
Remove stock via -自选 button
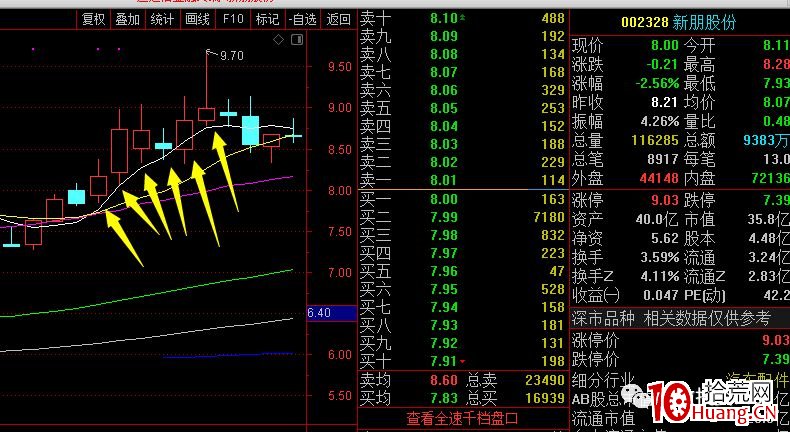(303, 20)
